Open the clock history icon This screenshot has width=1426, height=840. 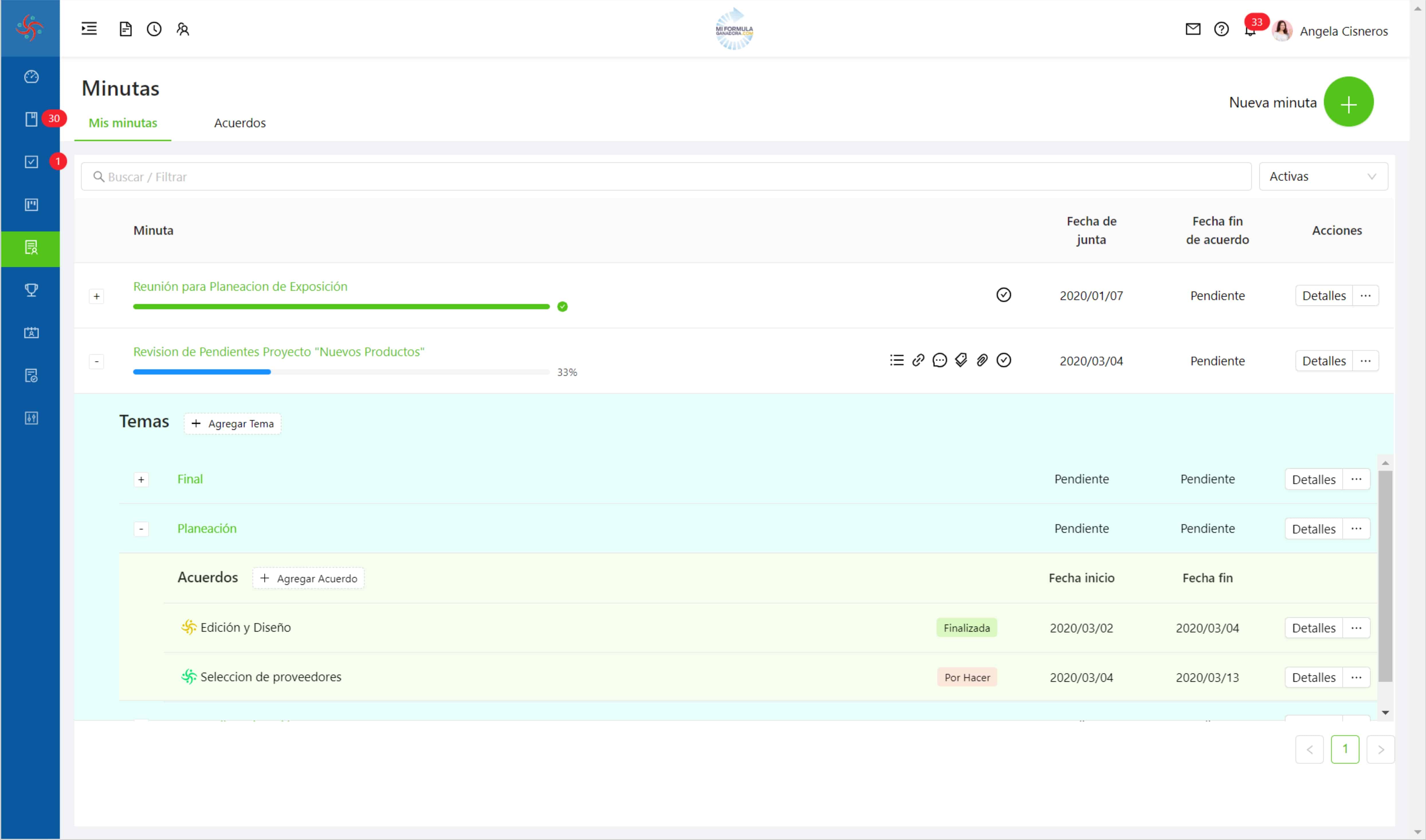154,29
